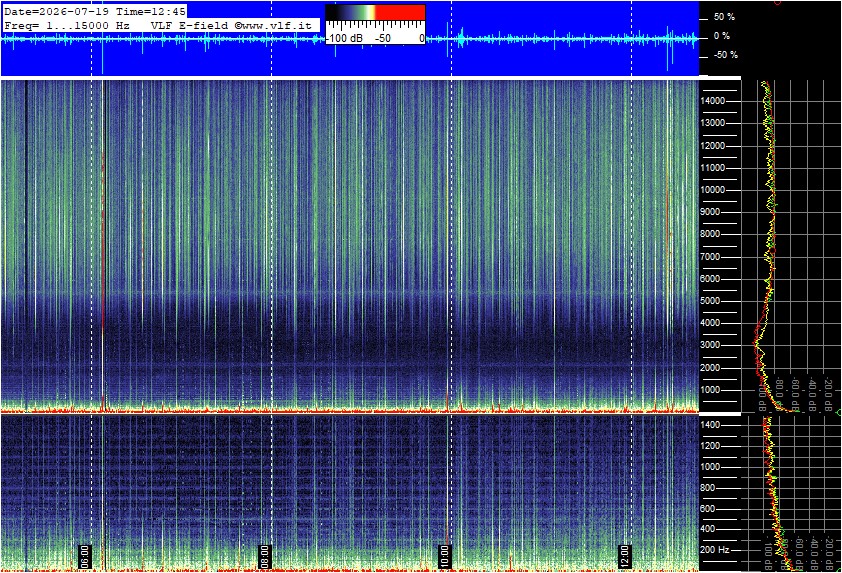Click the 06:00 time marker
Screen dimensions: 842x573
pyautogui.click(x=85, y=557)
